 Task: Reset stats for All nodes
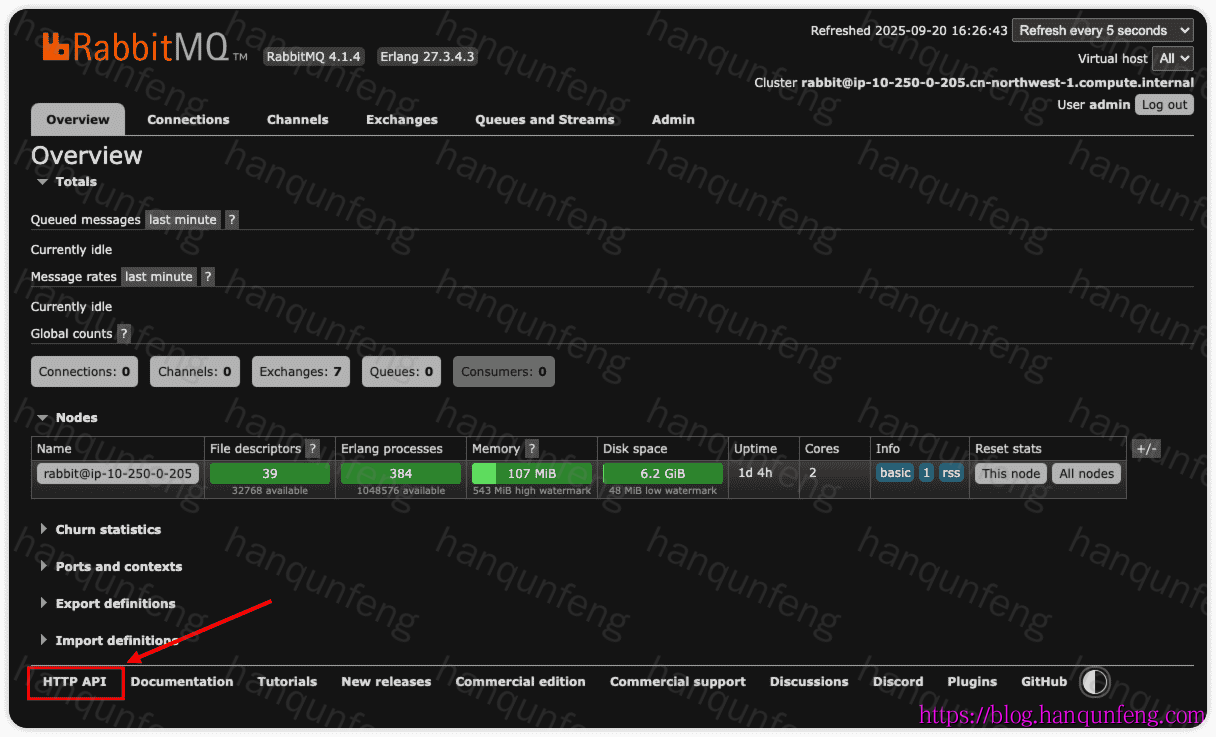[1087, 474]
